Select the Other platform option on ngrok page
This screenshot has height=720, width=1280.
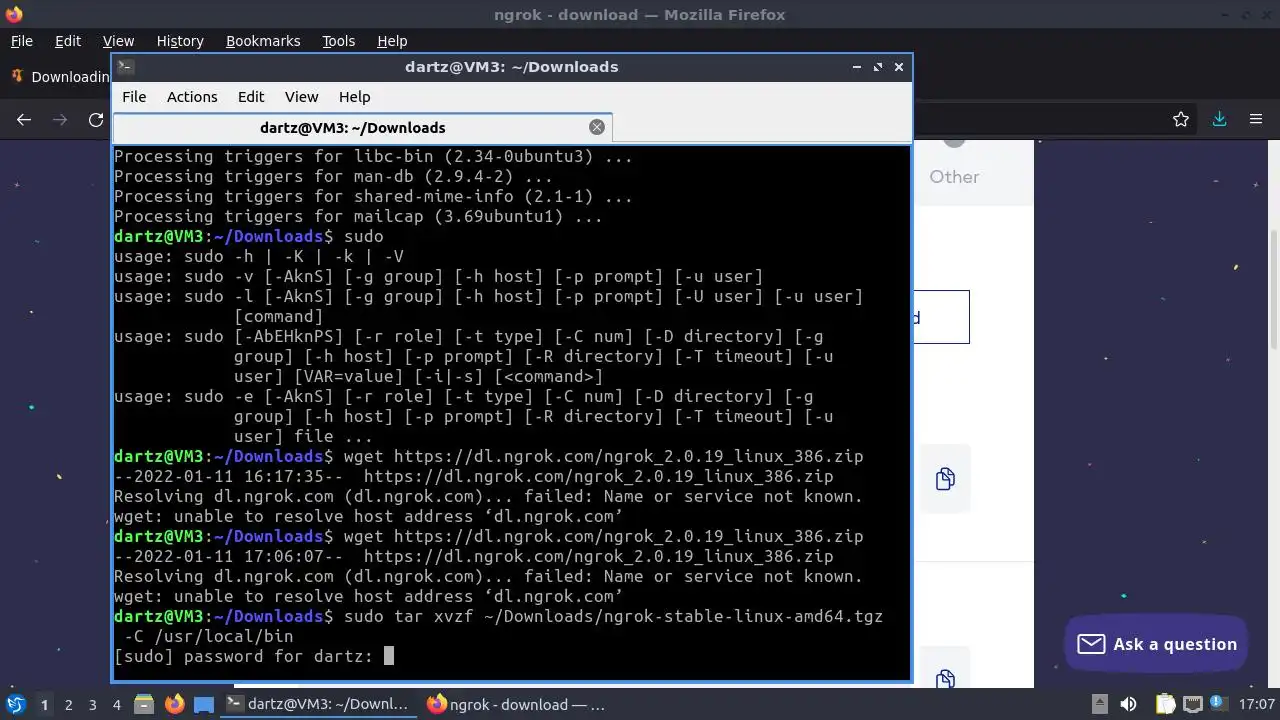click(954, 177)
